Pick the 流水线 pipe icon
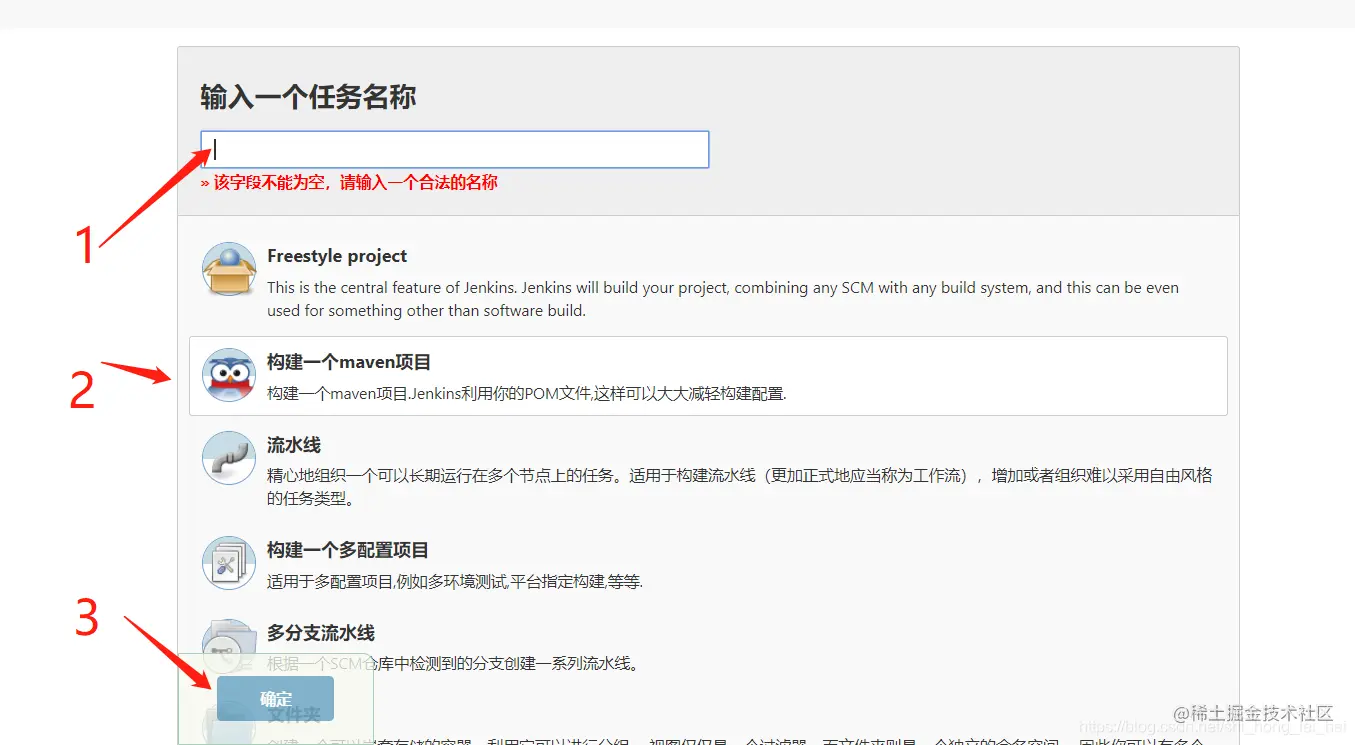This screenshot has width=1355, height=745. [x=229, y=458]
